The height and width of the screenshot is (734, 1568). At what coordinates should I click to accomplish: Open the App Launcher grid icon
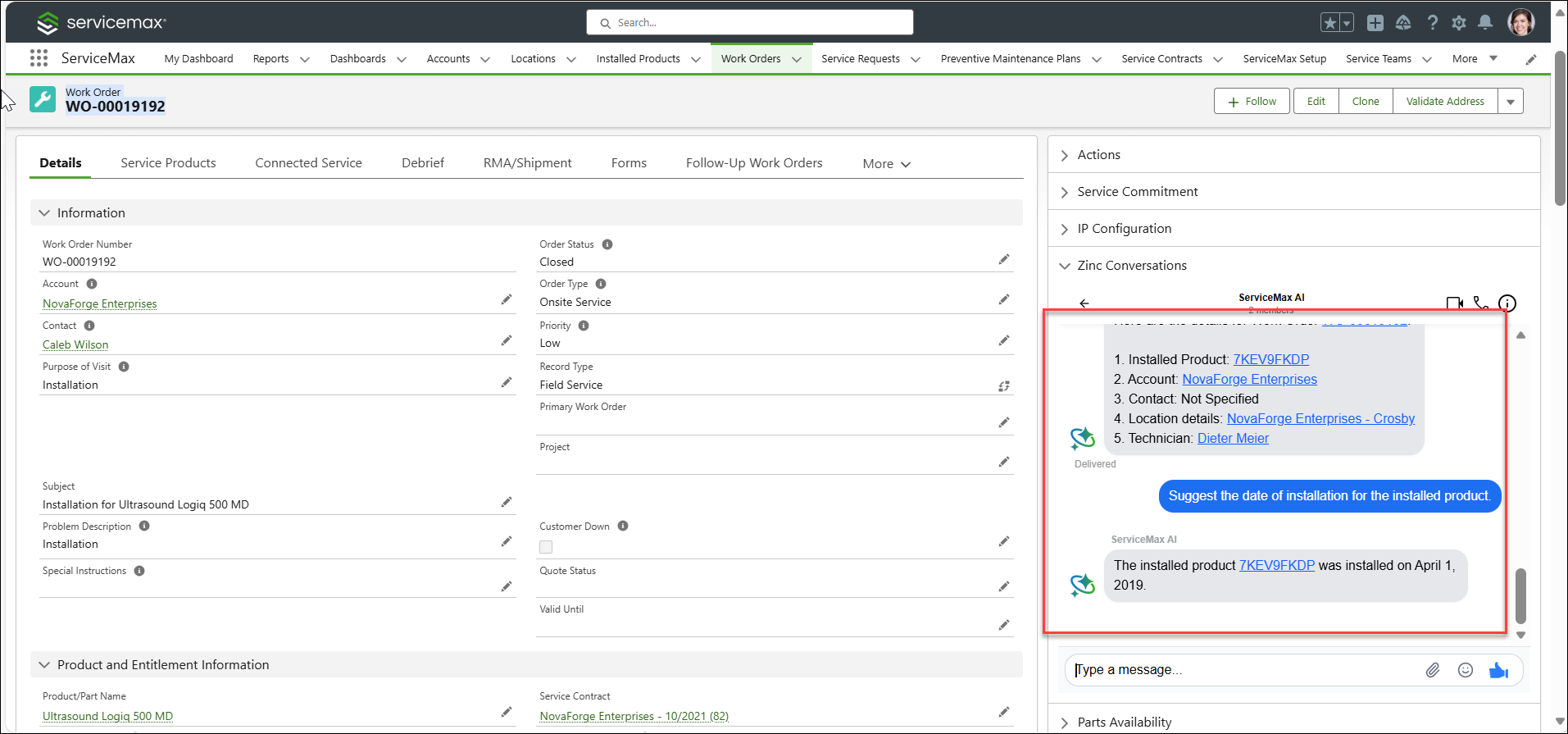[x=39, y=58]
